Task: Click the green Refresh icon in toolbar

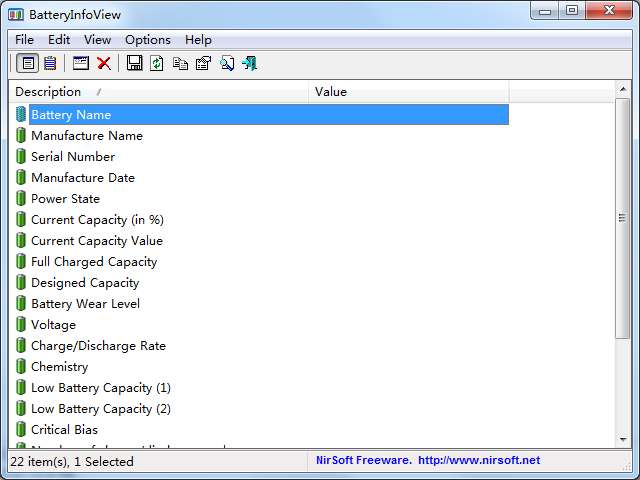Action: [x=157, y=63]
